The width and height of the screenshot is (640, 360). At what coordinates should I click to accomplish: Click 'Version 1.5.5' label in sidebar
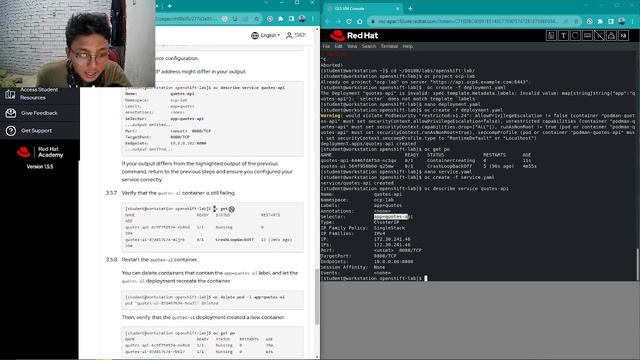[x=40, y=167]
